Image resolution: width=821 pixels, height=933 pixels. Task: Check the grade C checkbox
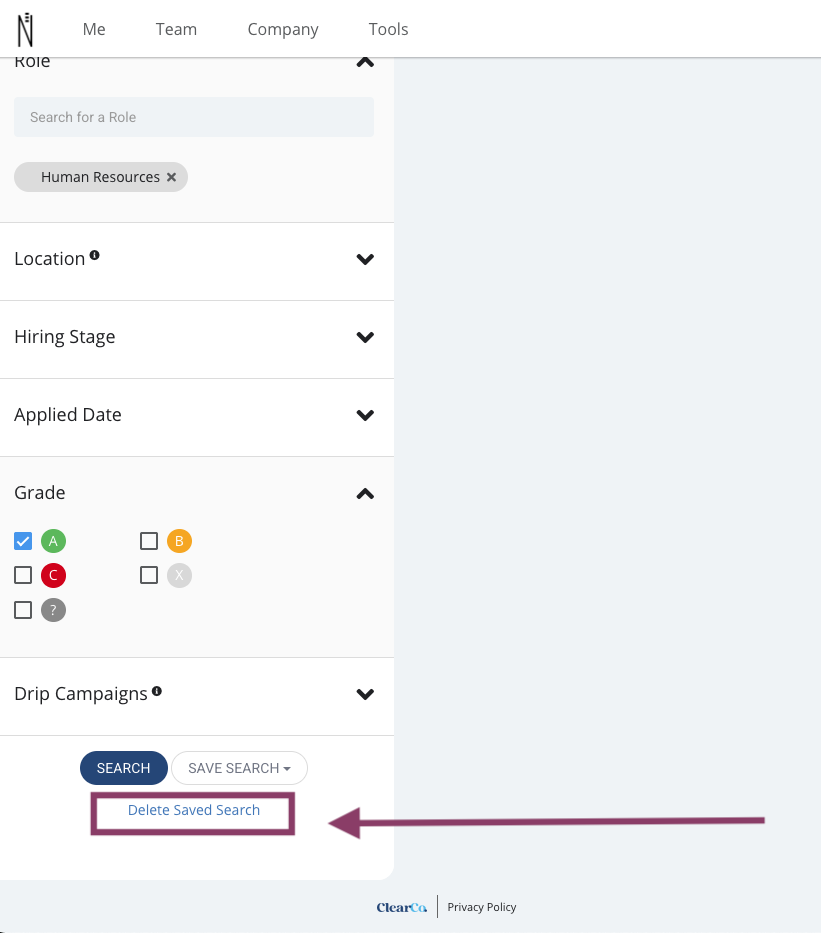(23, 575)
